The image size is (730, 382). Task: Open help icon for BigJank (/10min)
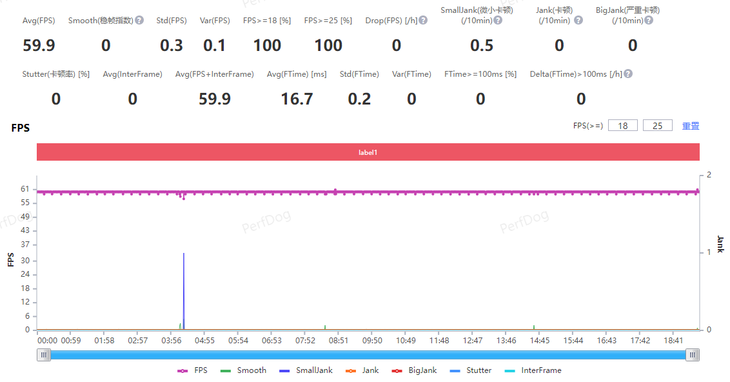pos(649,20)
